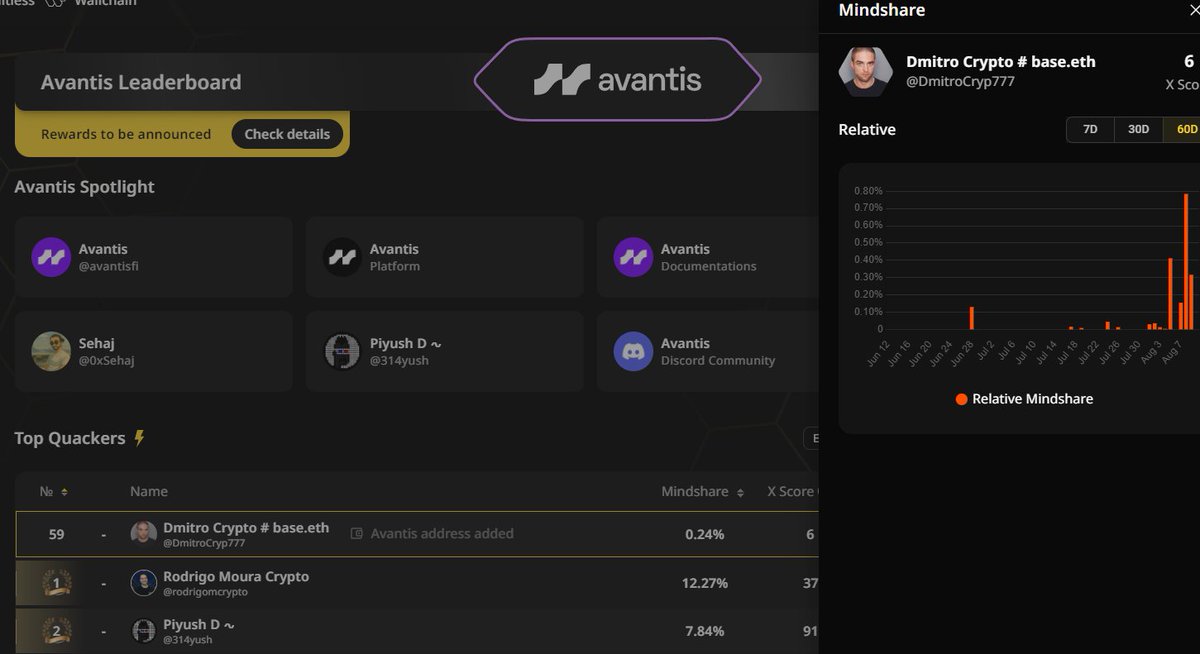This screenshot has width=1200, height=654.
Task: Click Dmitro Crypto's avatar in the leaderboard row
Action: click(144, 534)
